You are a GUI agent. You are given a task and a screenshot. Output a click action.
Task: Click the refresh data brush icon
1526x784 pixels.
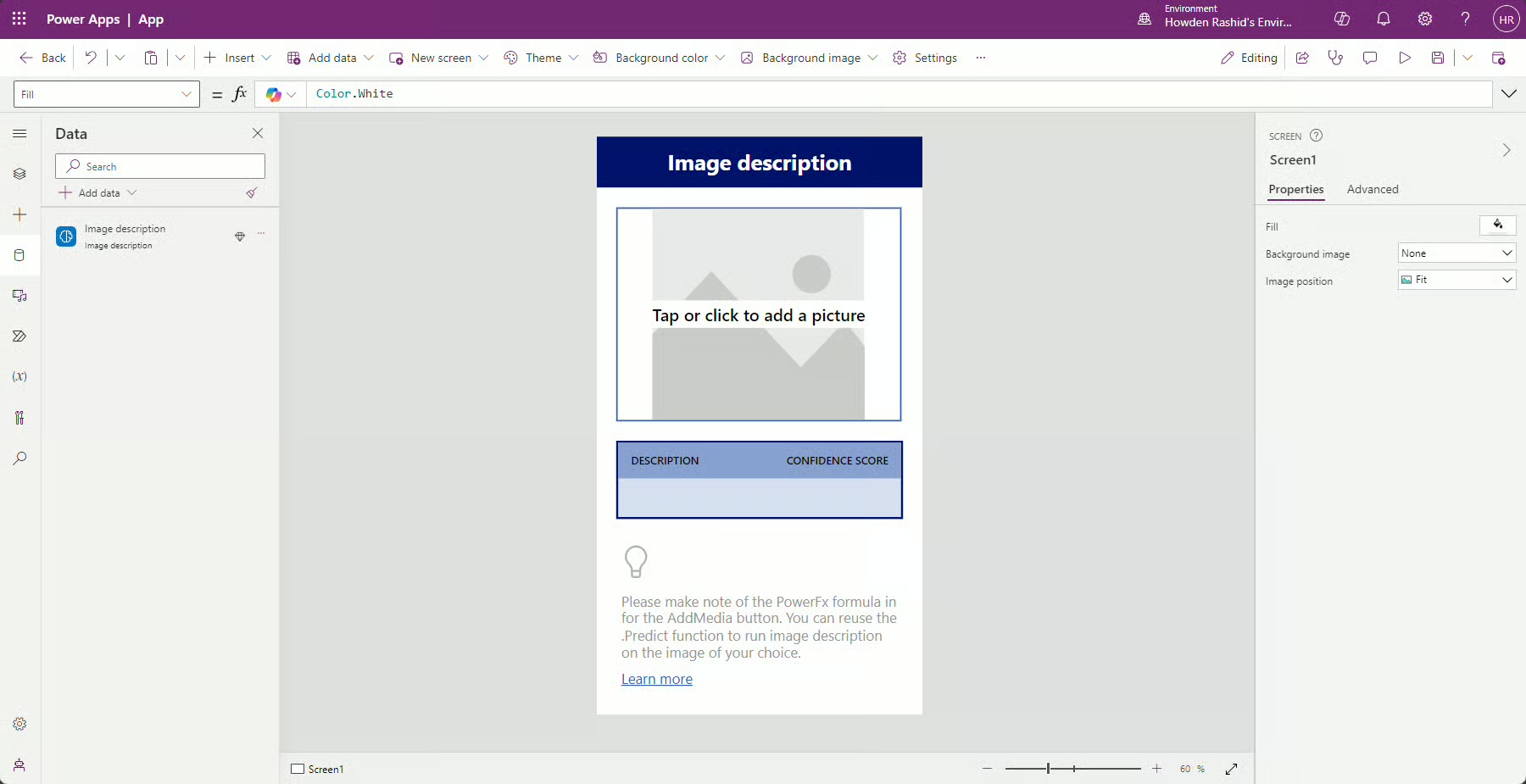pos(252,193)
